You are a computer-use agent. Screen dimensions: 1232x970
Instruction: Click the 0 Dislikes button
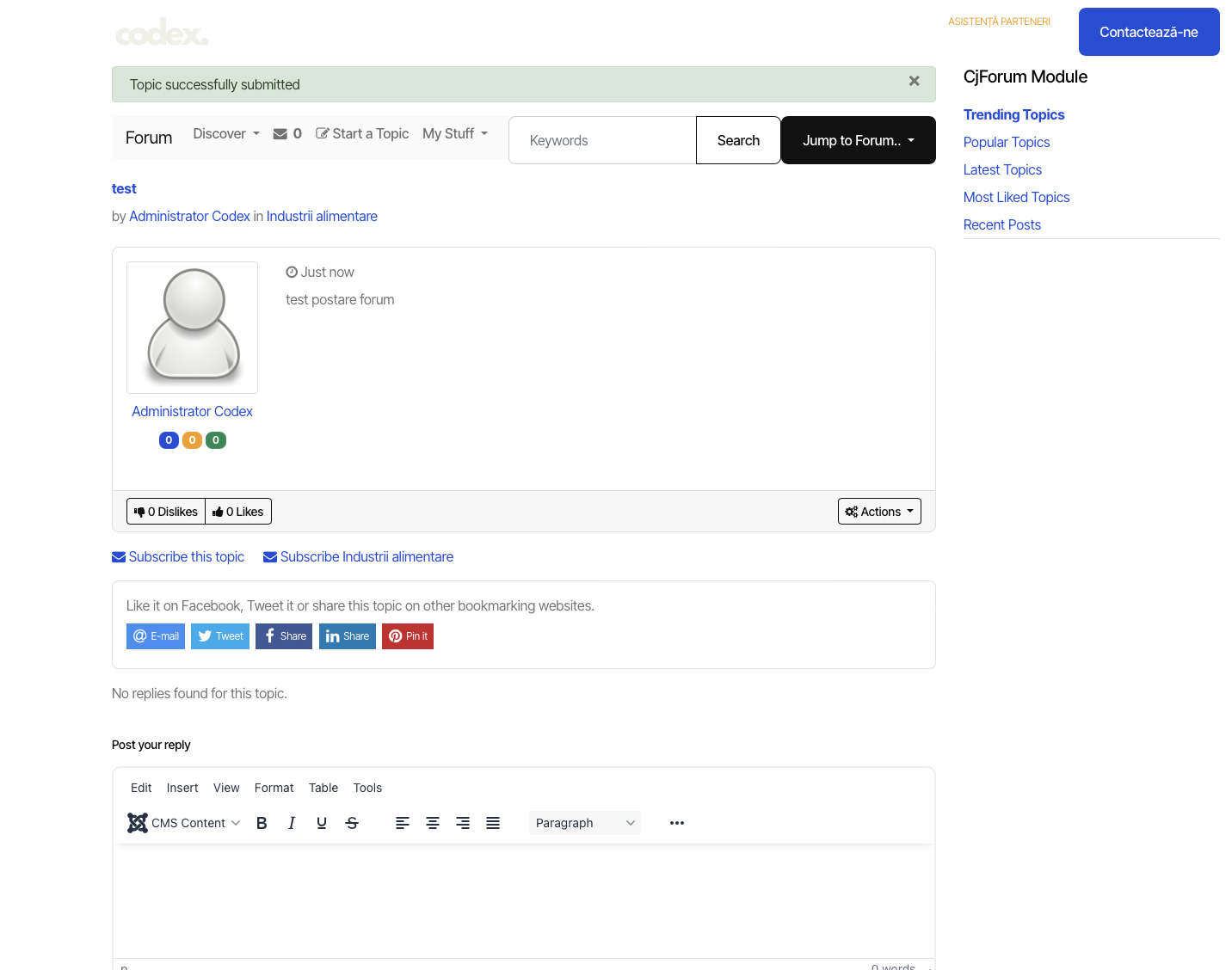coord(166,512)
